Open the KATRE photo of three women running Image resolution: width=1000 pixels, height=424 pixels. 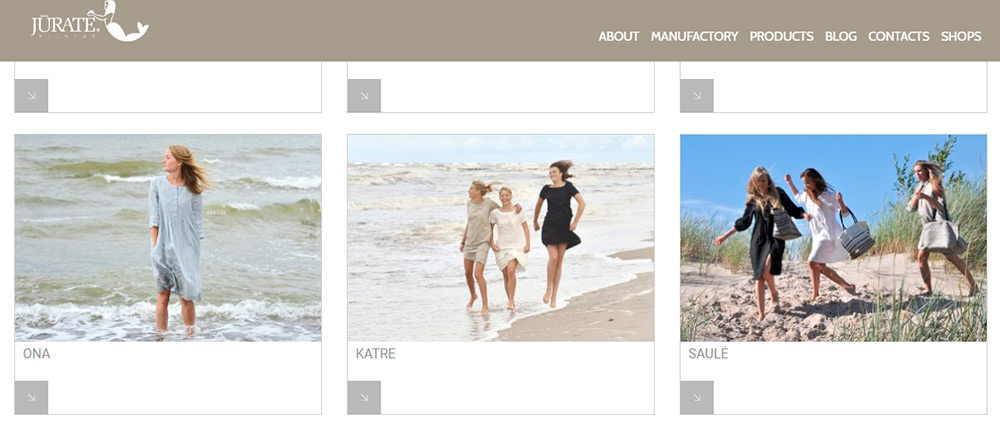click(501, 238)
